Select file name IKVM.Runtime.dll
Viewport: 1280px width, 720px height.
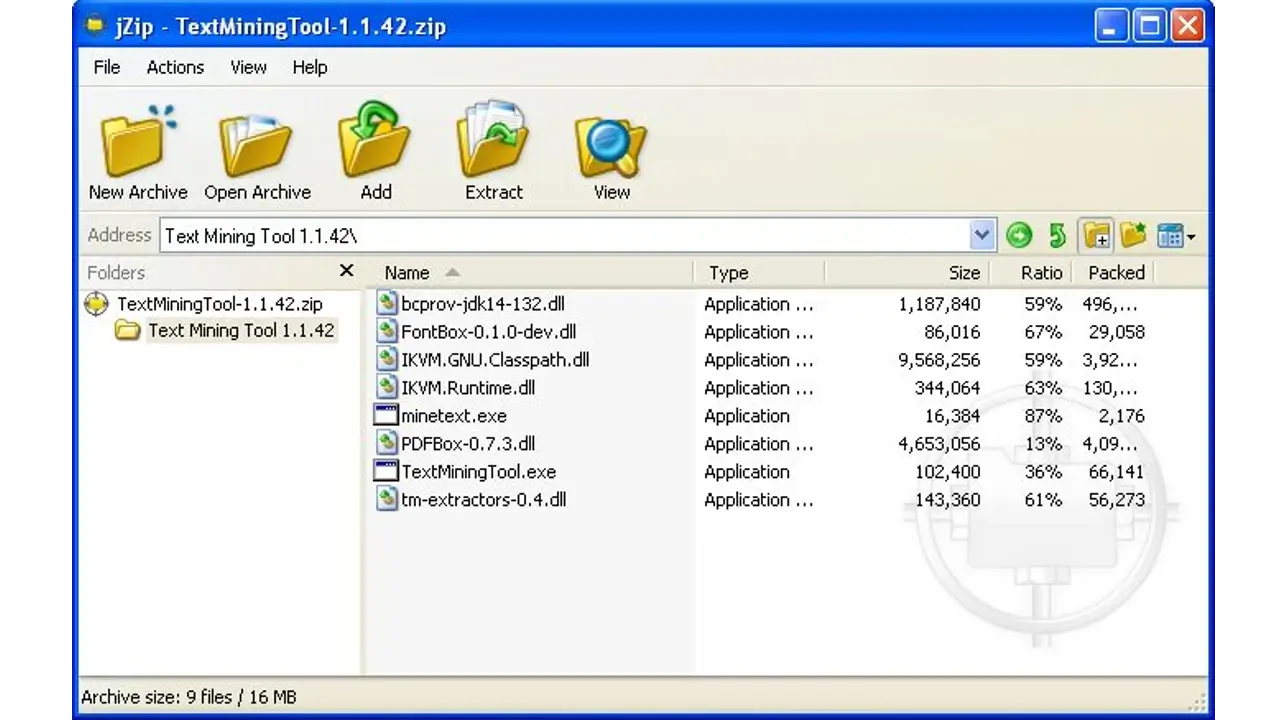click(x=467, y=388)
